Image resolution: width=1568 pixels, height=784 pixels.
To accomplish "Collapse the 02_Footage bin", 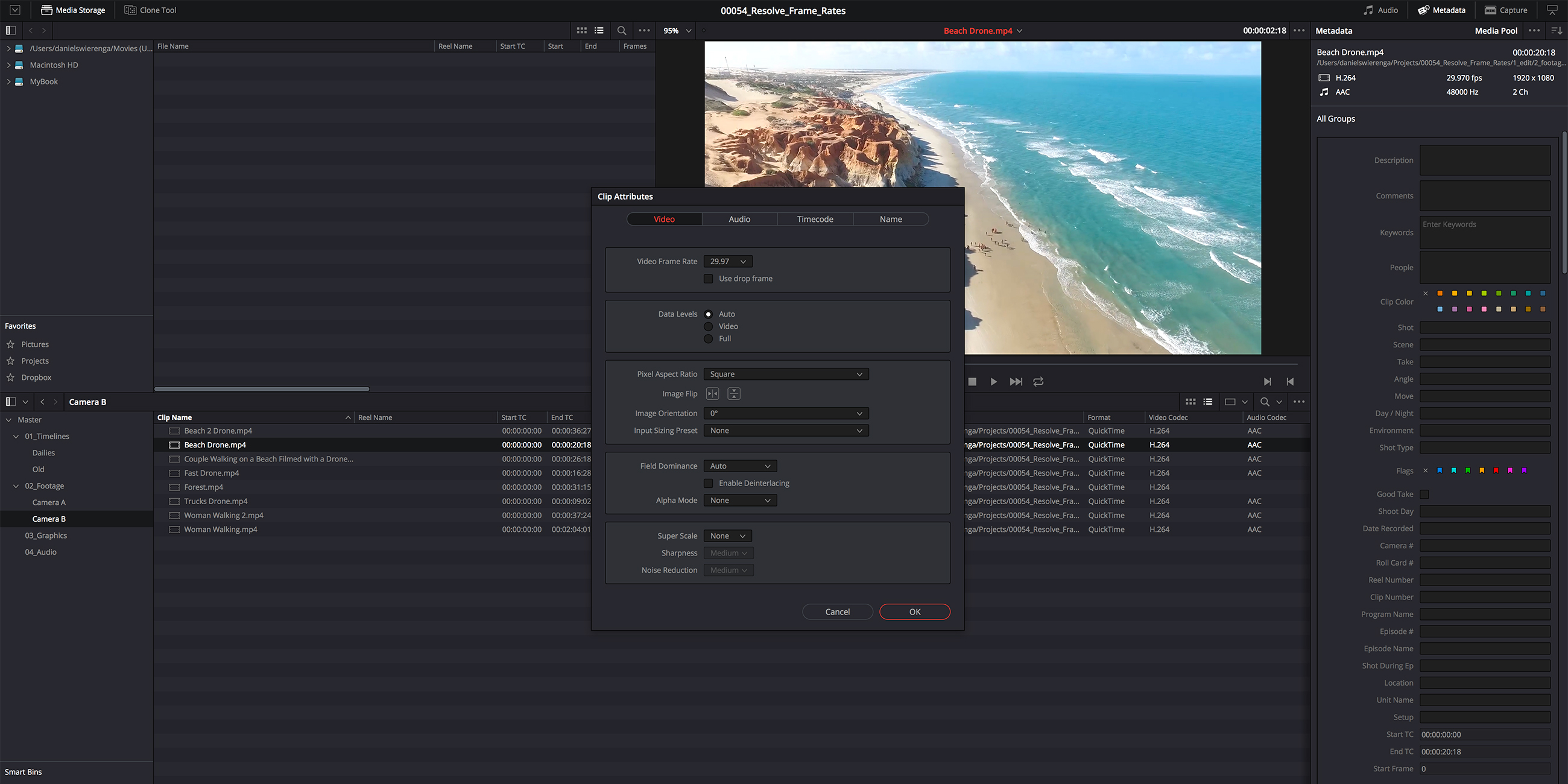I will point(16,485).
